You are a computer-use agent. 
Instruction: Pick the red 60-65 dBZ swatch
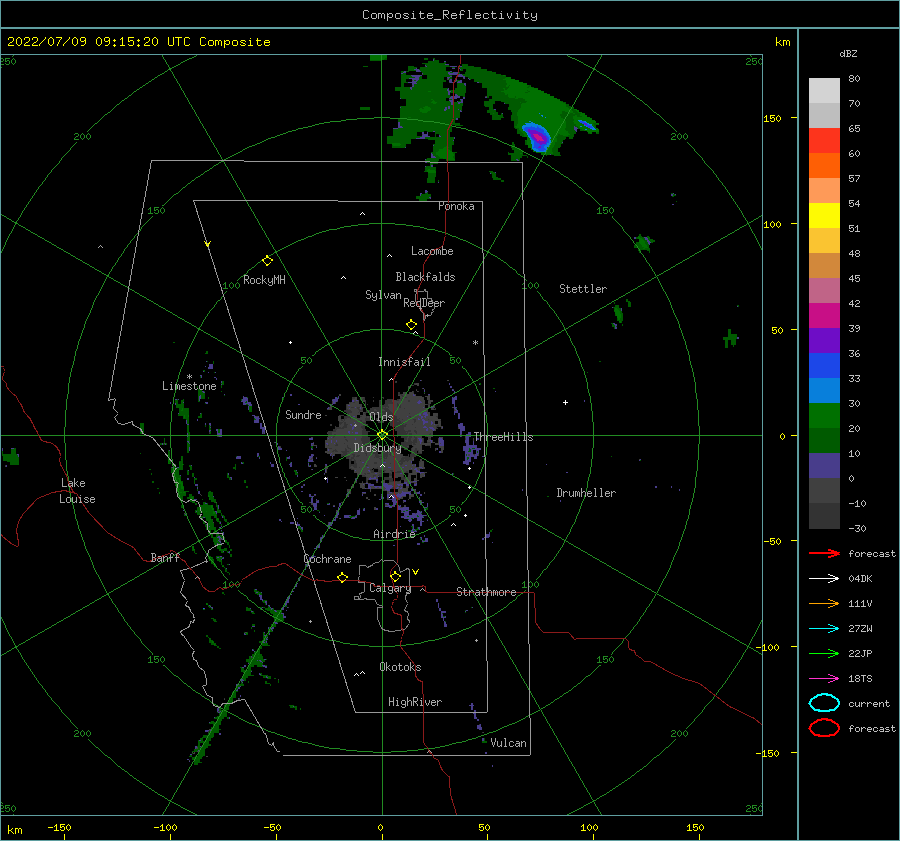pos(824,141)
